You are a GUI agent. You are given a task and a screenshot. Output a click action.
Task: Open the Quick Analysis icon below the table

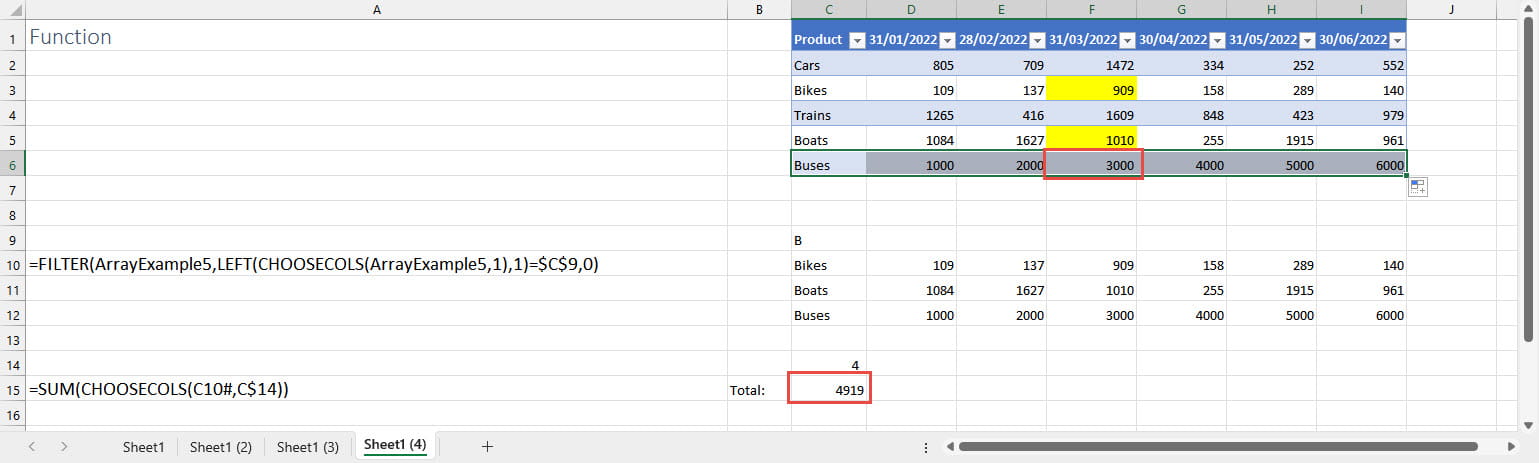pos(1417,188)
